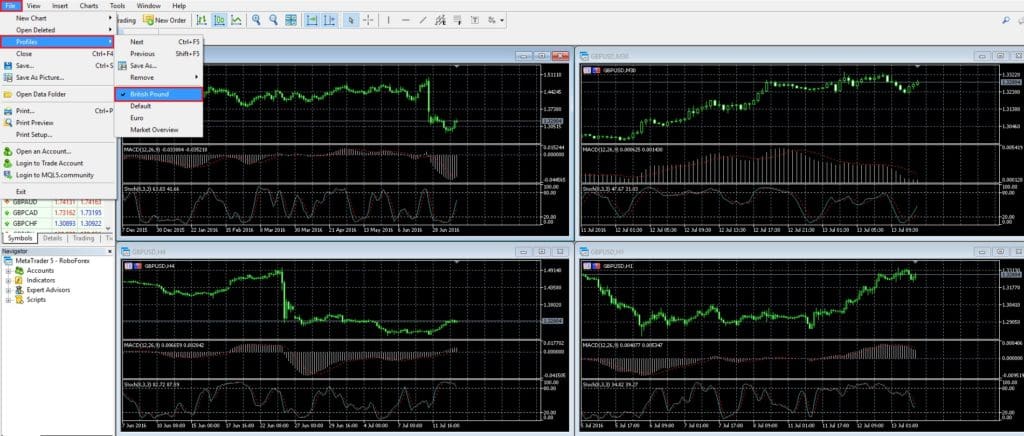Screen dimensions: 1024x436
Task: Click the zoom in magnifier icon
Action: tap(257, 20)
